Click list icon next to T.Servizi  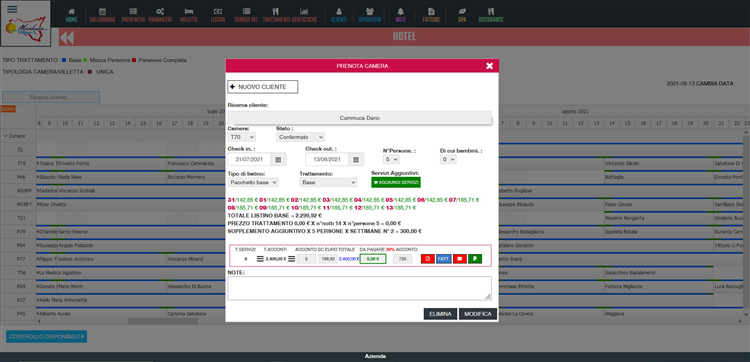(260, 259)
